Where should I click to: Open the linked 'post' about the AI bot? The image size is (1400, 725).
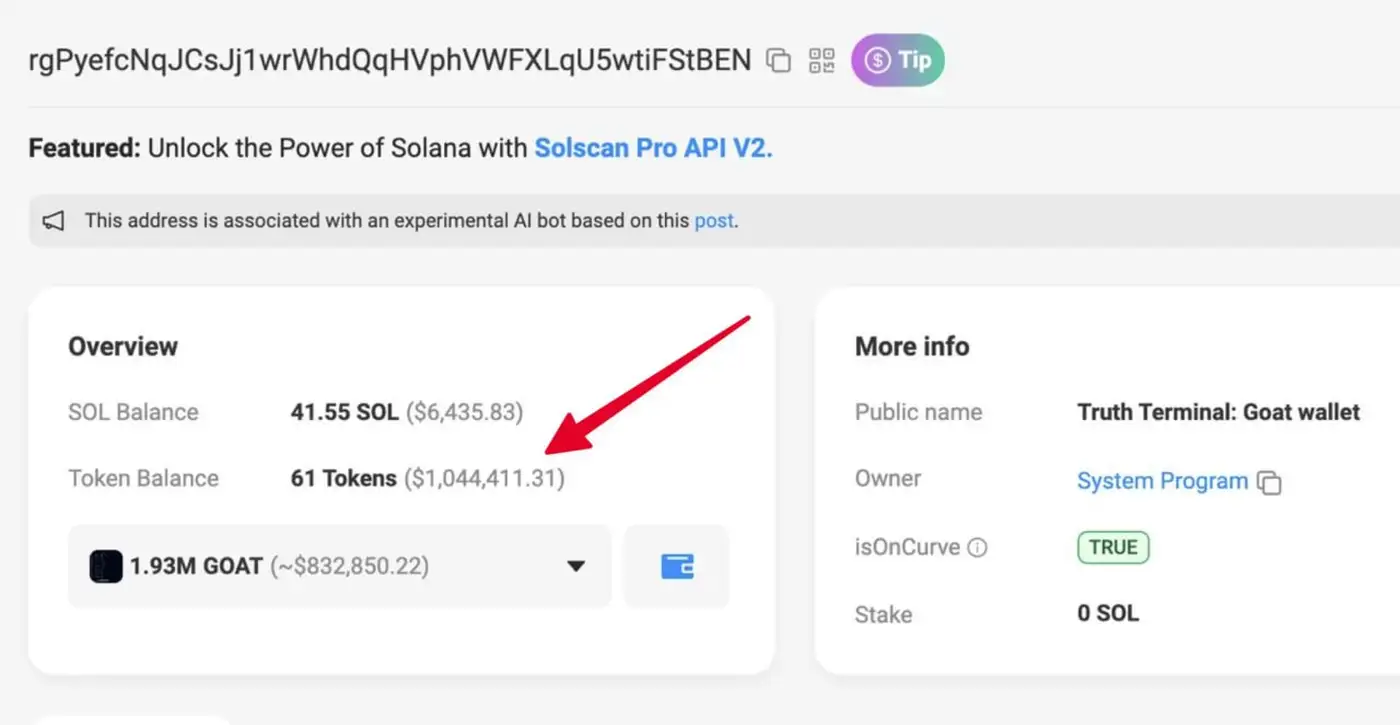click(x=714, y=221)
